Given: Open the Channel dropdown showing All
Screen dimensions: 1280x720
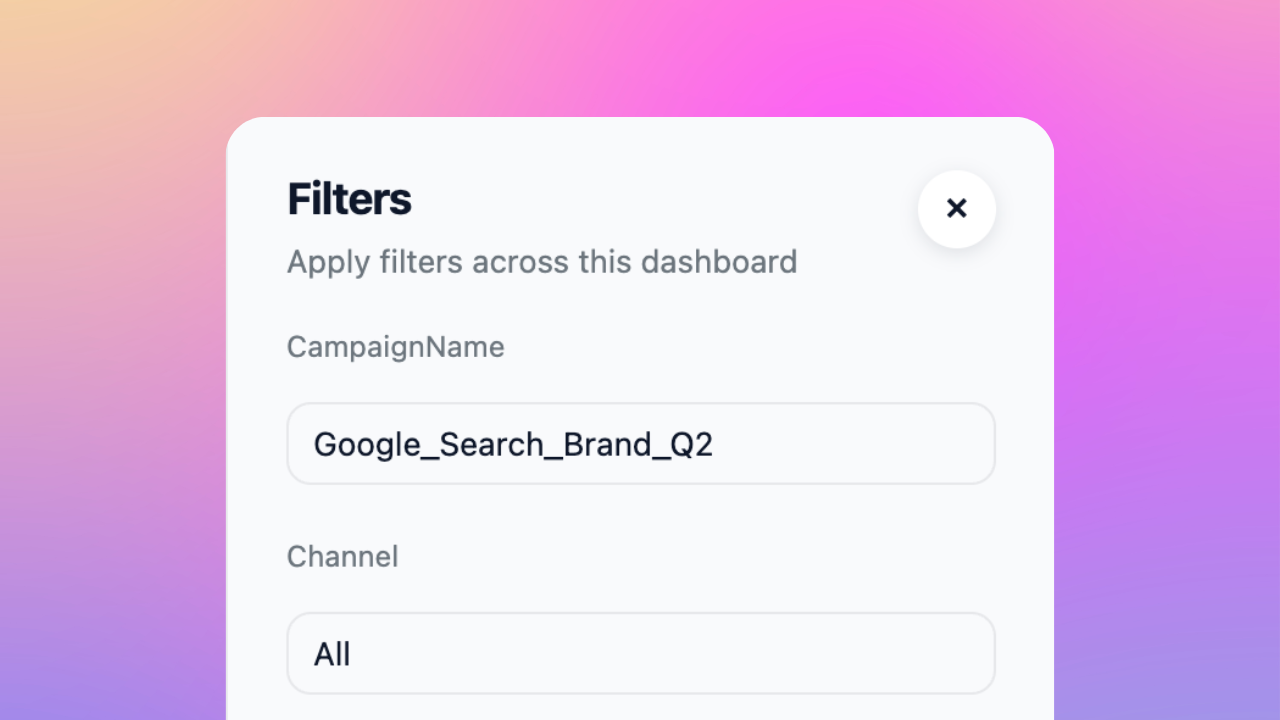Looking at the screenshot, I should pyautogui.click(x=641, y=653).
